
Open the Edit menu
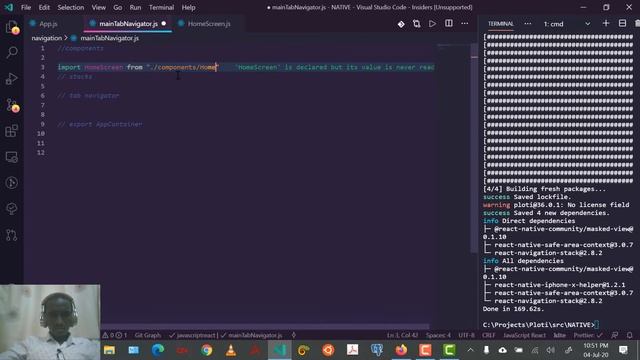tap(44, 7)
